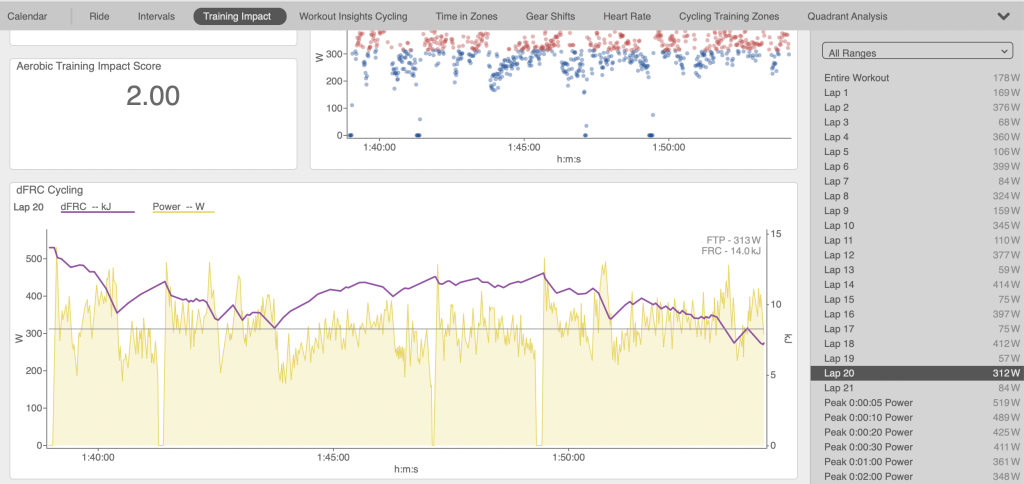This screenshot has height=484, width=1024.
Task: Select the Training Impact tab
Action: pyautogui.click(x=240, y=16)
